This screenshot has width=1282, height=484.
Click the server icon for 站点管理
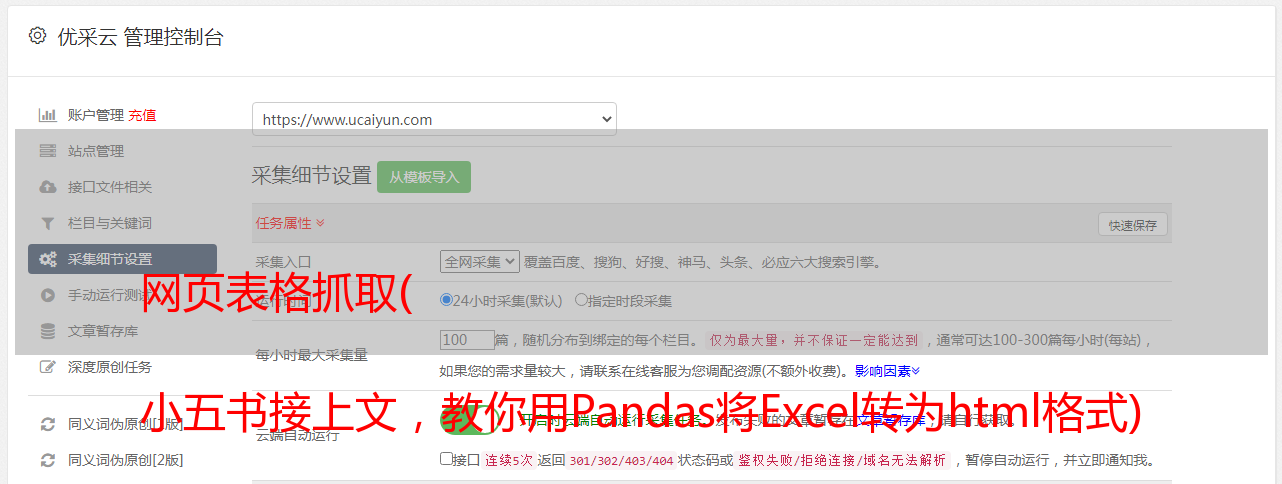point(47,151)
